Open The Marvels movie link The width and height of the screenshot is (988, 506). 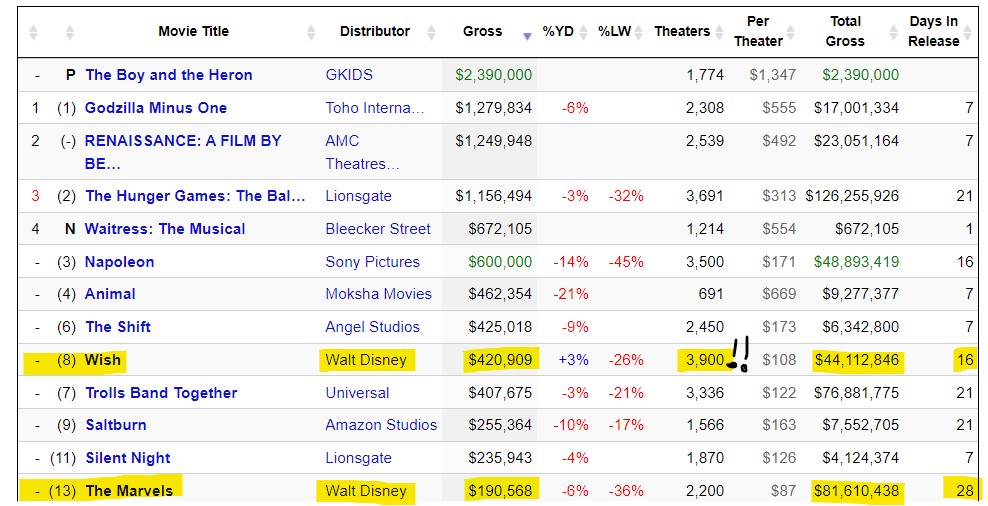[x=129, y=491]
